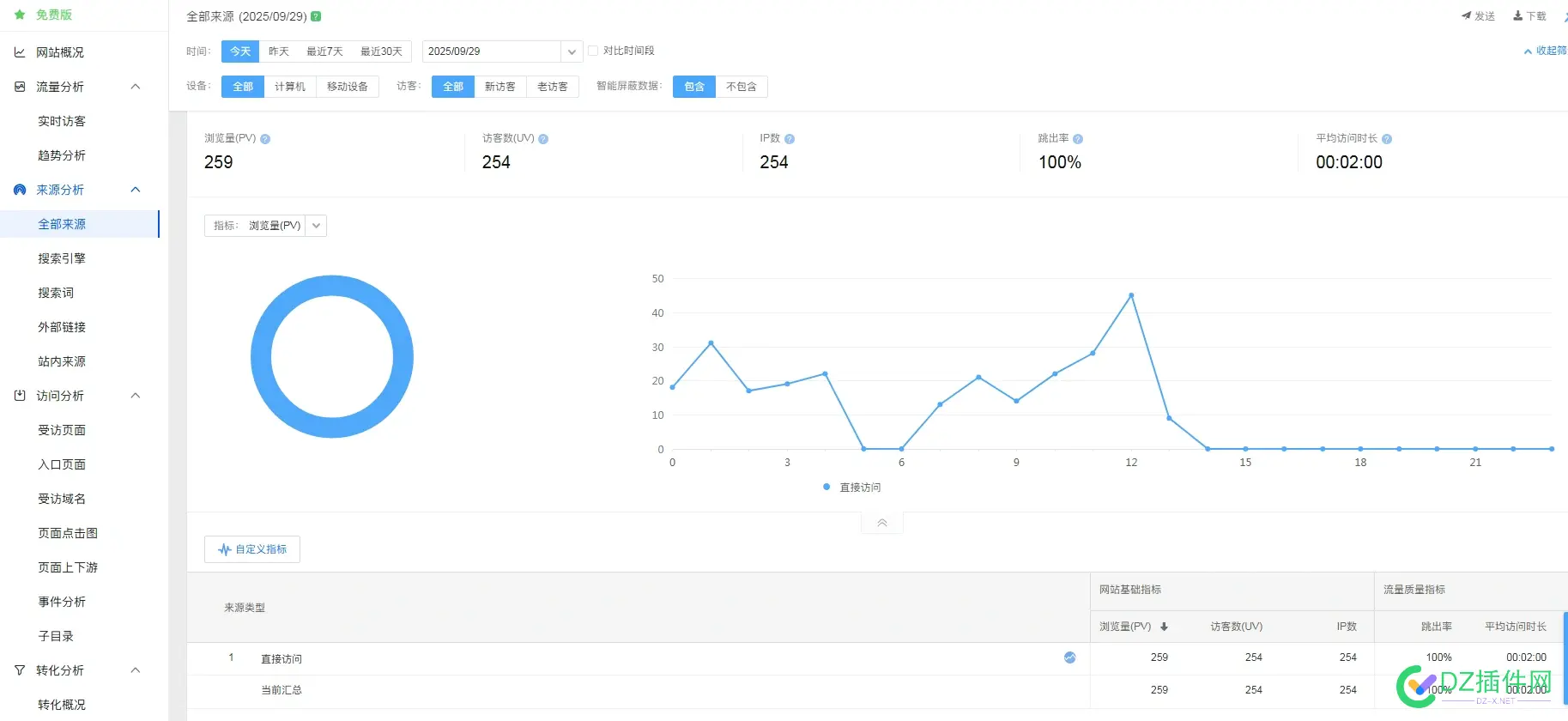Image resolution: width=1568 pixels, height=721 pixels.
Task: Click the help icon next to 平均访问时长
Action: (1387, 139)
